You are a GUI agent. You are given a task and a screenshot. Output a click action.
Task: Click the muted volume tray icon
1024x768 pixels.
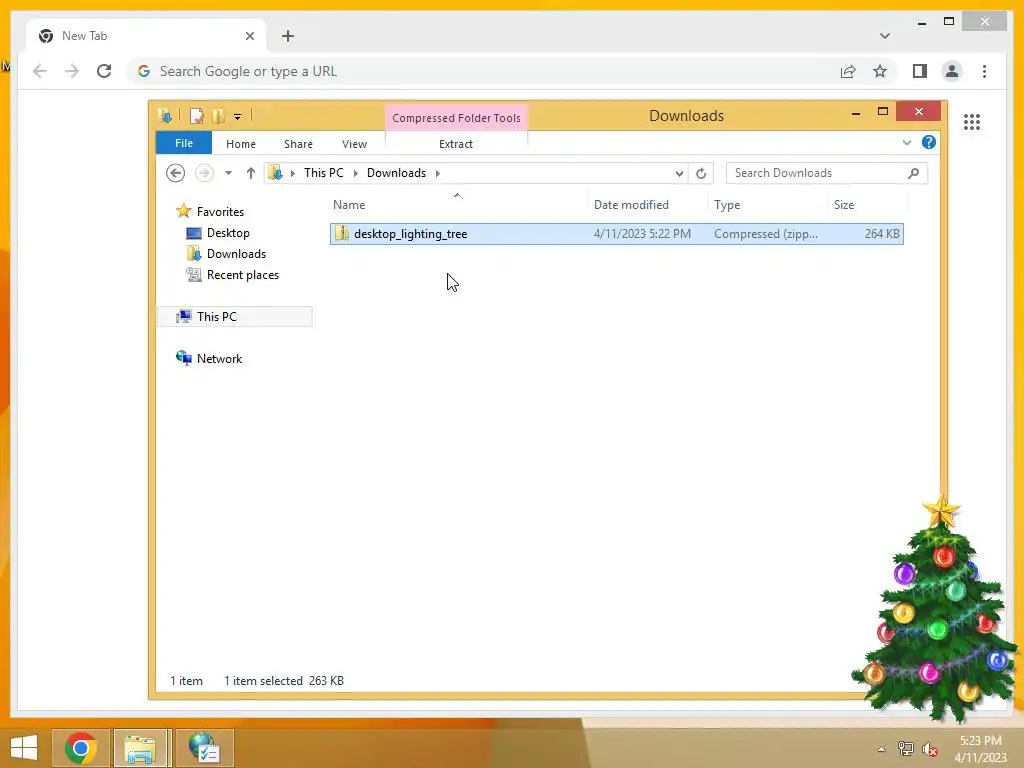tap(929, 749)
